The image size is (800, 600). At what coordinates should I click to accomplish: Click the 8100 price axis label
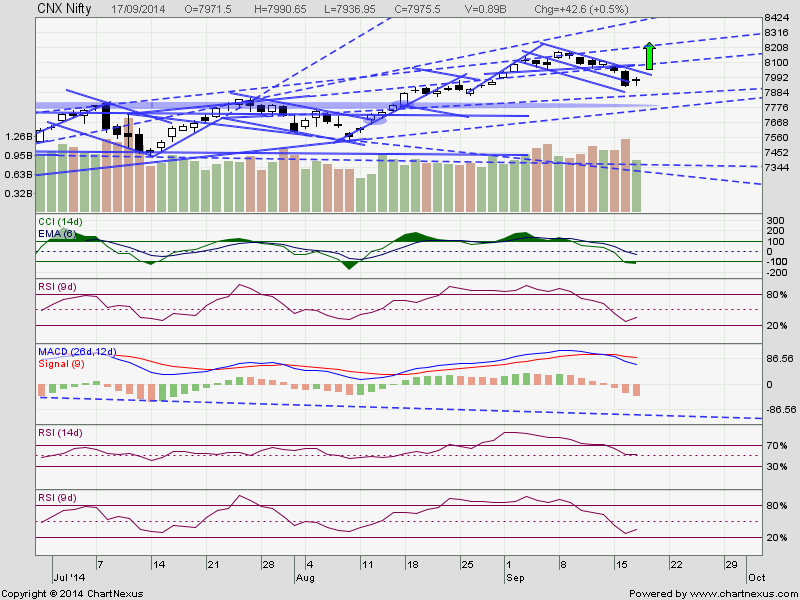click(776, 62)
